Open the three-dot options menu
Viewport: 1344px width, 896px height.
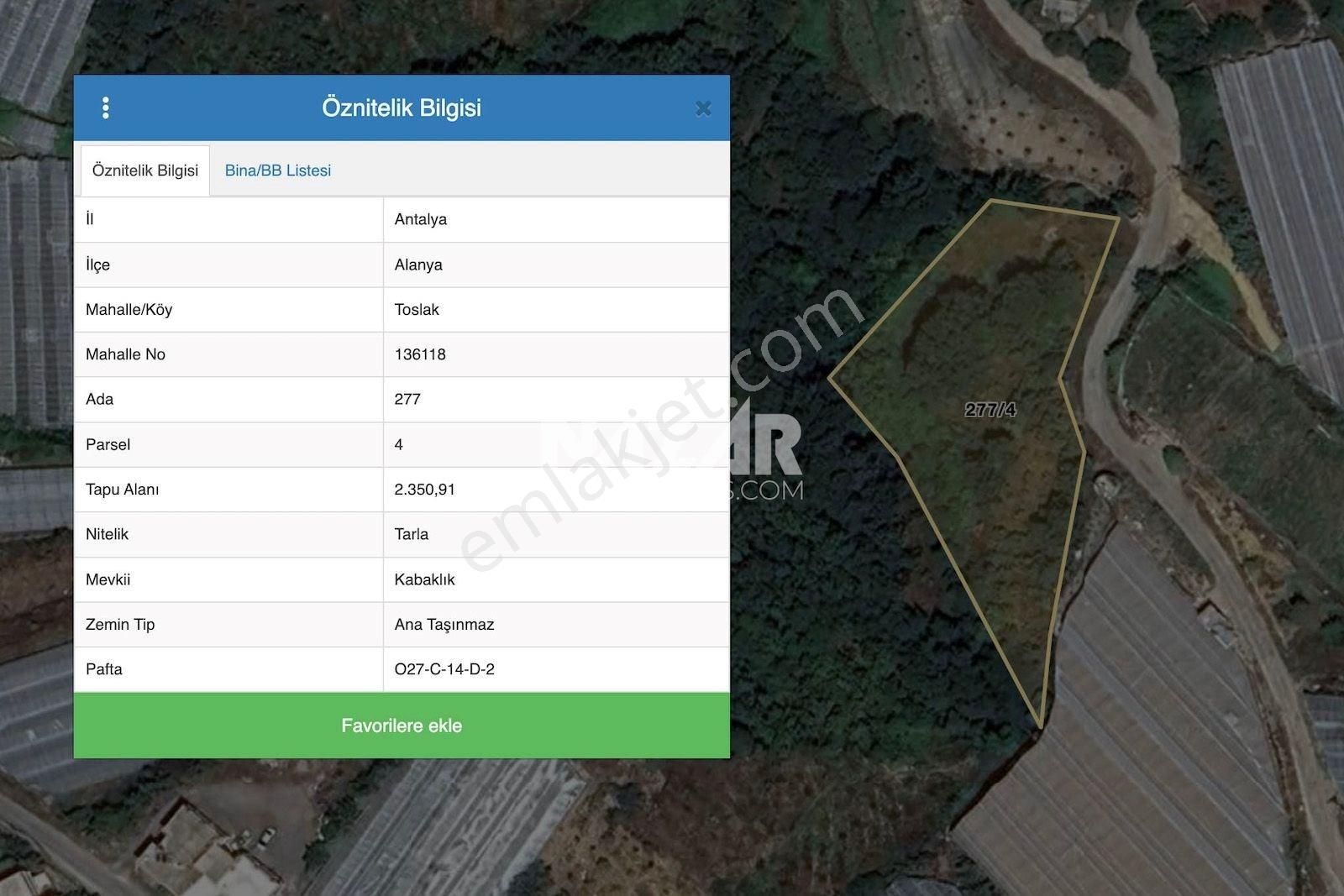click(106, 107)
